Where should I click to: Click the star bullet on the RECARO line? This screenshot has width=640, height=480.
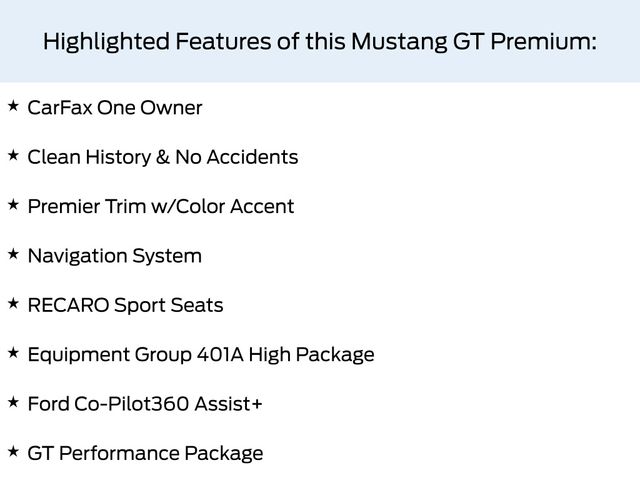tap(13, 303)
